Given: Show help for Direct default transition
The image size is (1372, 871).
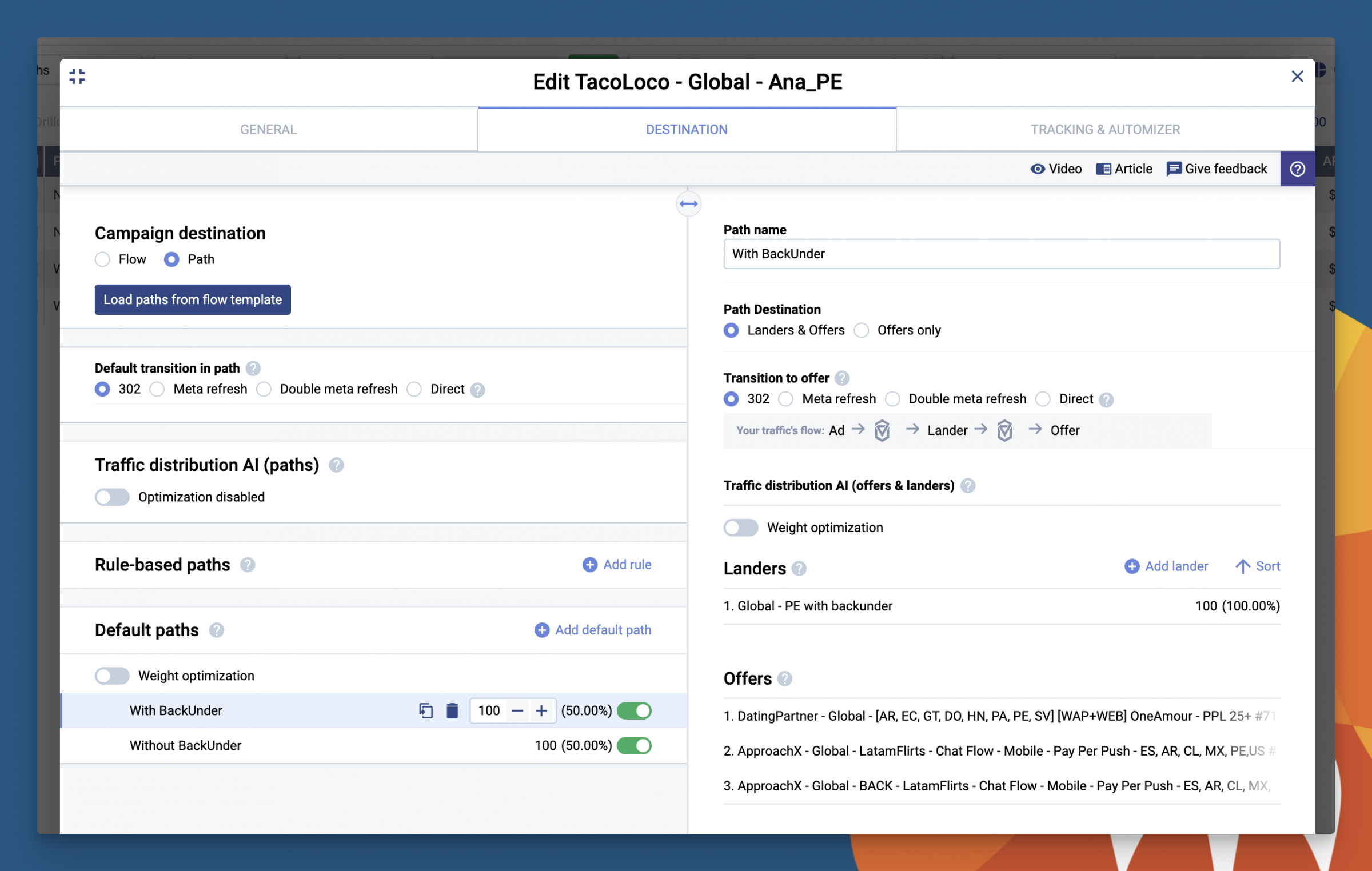Looking at the screenshot, I should coord(477,390).
